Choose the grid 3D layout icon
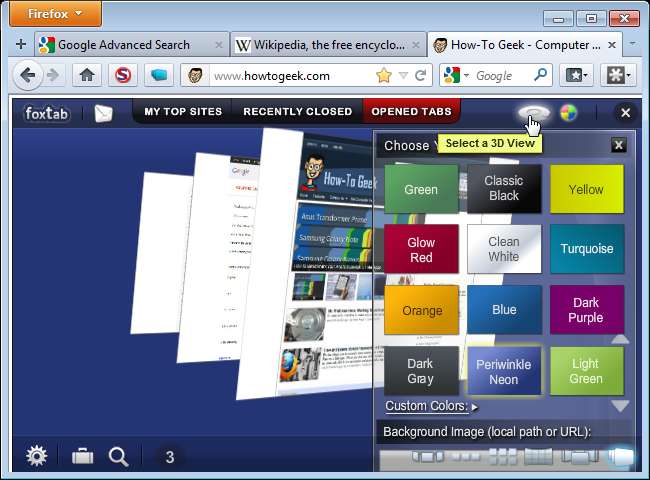 point(502,457)
